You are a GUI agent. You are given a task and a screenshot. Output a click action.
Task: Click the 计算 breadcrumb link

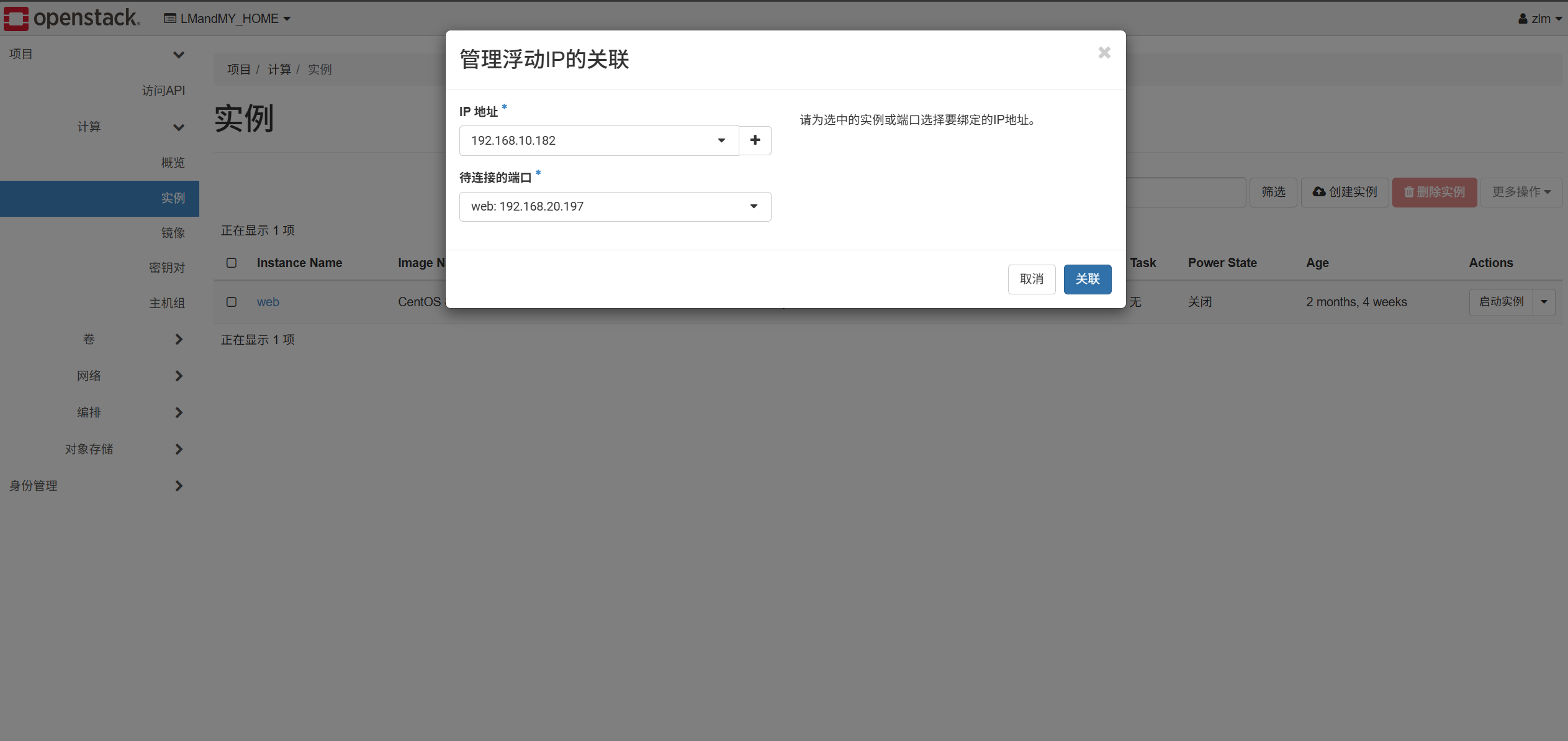tap(279, 70)
